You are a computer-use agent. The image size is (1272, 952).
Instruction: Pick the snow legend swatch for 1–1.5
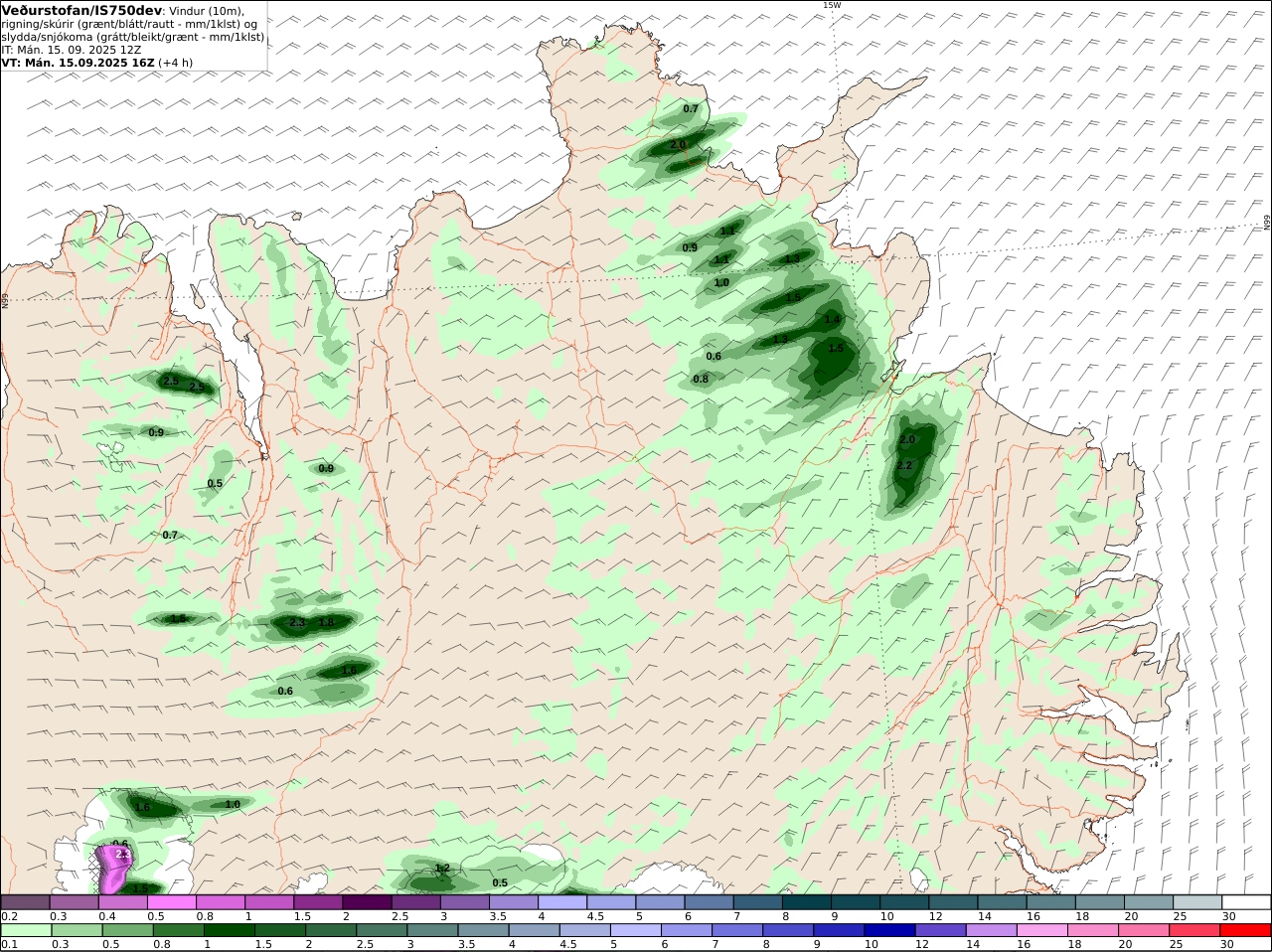click(268, 901)
